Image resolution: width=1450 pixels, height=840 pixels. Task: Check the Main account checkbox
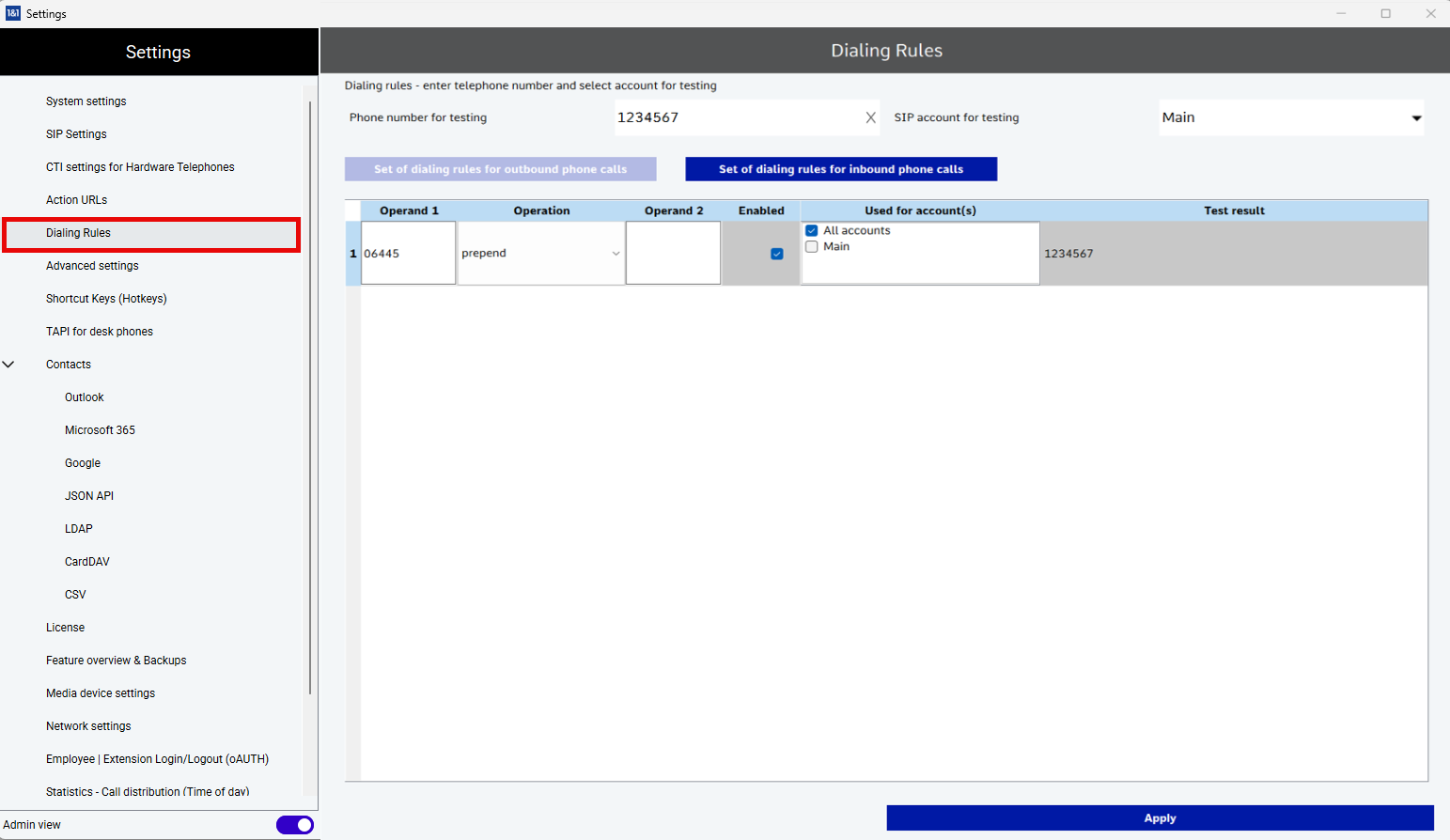coord(812,247)
